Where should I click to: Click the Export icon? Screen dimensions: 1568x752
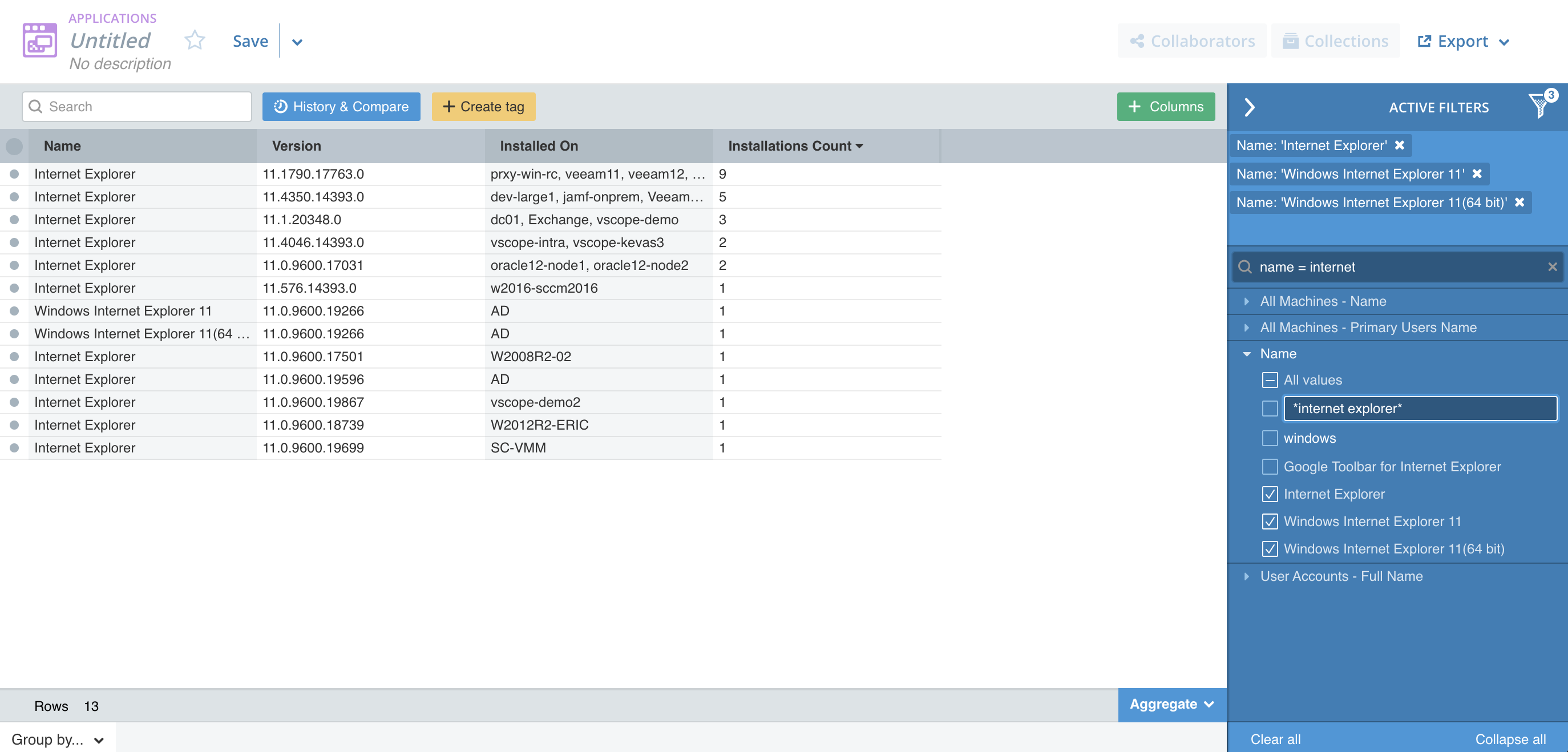1422,40
